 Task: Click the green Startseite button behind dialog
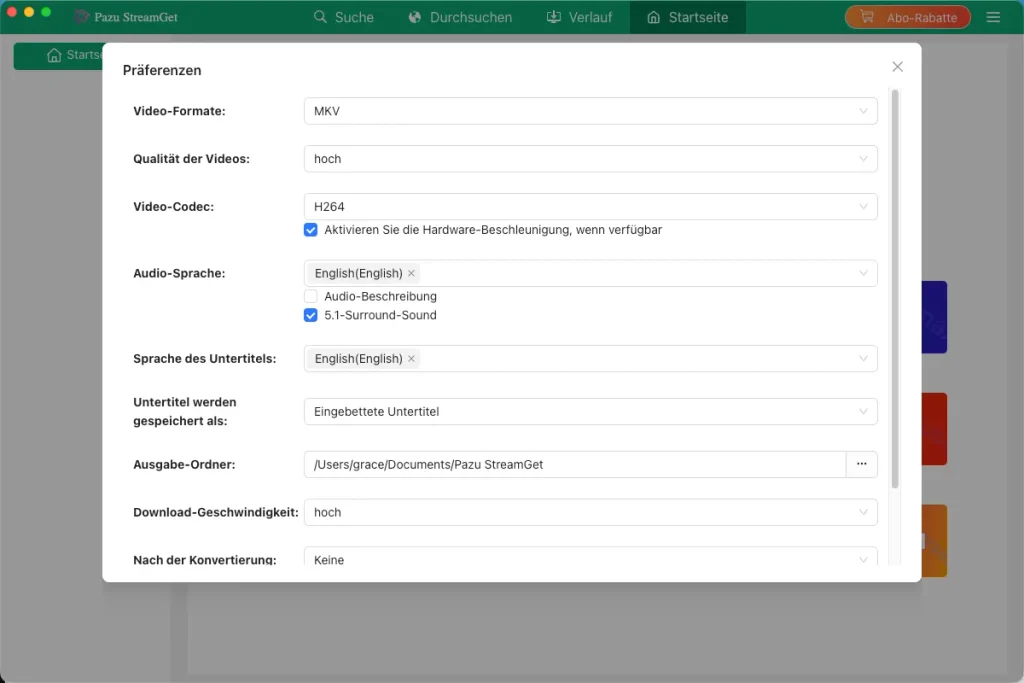pos(59,56)
